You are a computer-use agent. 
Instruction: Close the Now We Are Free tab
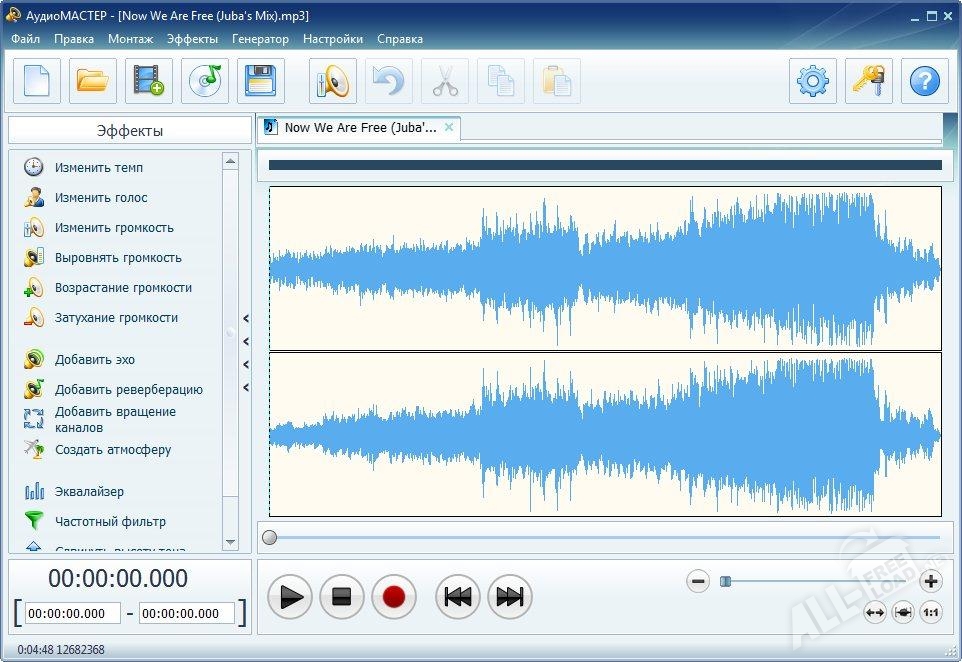pyautogui.click(x=449, y=127)
